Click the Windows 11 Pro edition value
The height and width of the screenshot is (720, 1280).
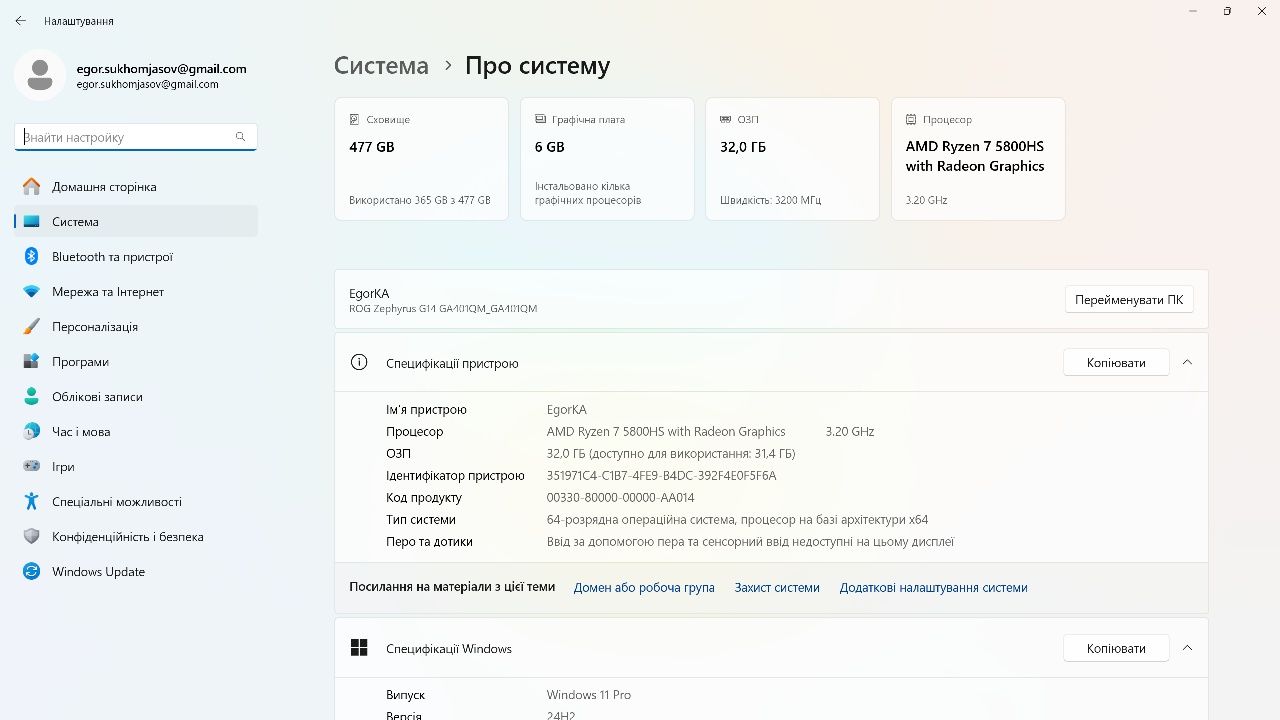click(x=589, y=695)
